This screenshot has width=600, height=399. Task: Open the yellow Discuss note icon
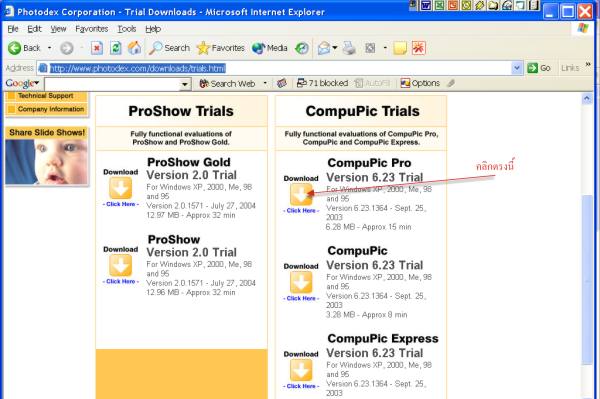[x=400, y=48]
